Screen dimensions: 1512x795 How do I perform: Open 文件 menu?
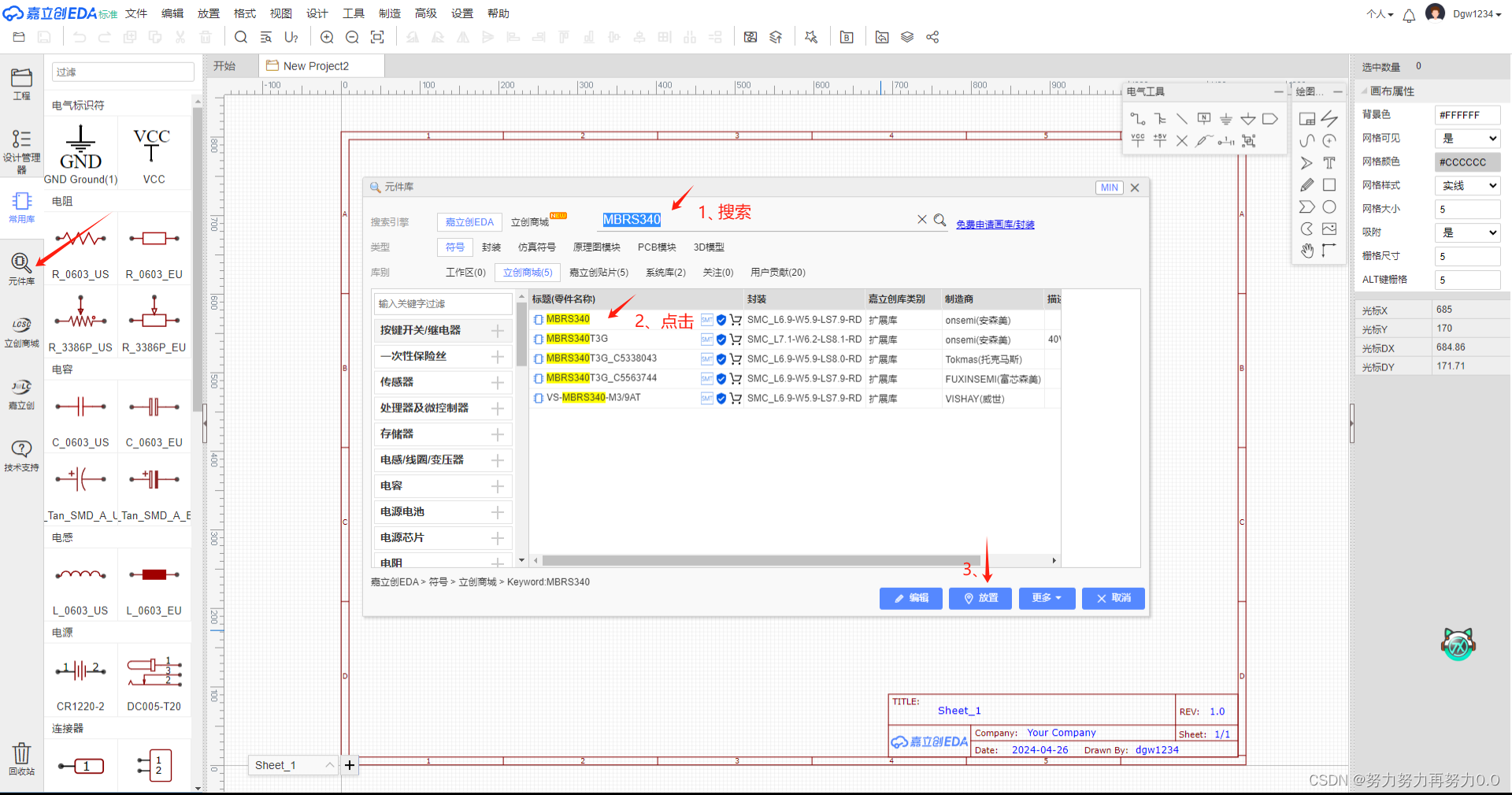[136, 13]
